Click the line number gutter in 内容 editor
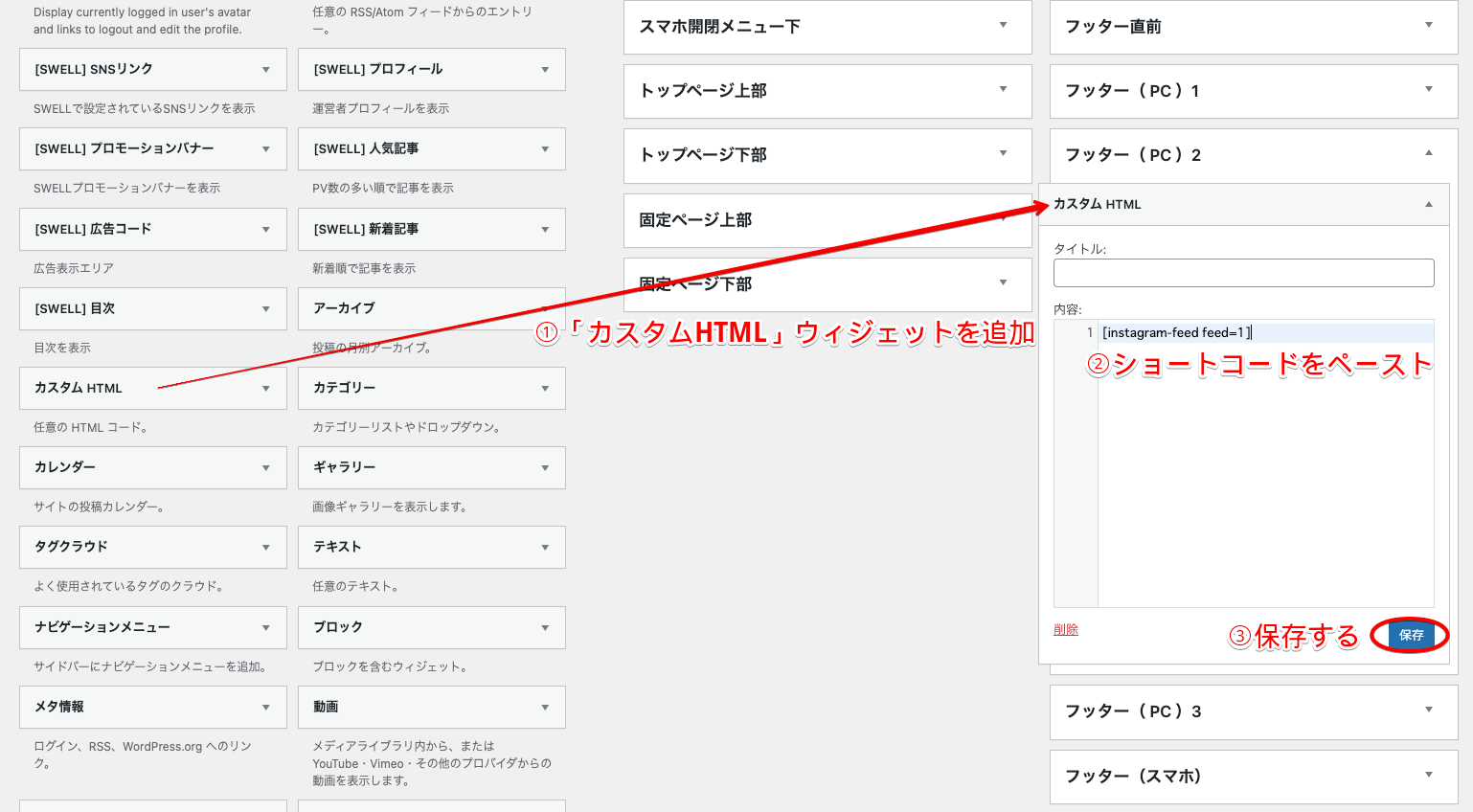The height and width of the screenshot is (812, 1473). 1076,464
